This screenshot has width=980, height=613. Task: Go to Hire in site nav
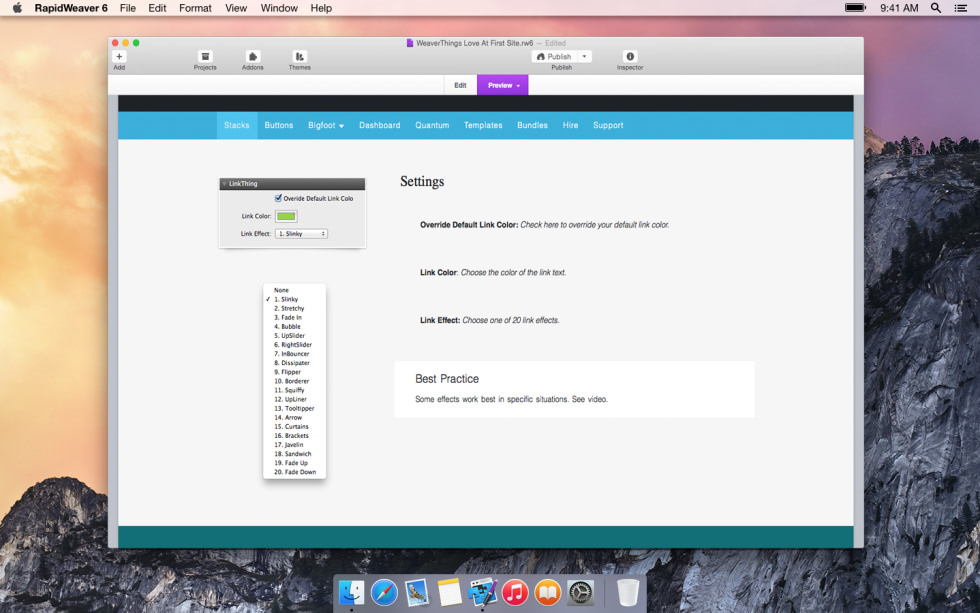570,125
